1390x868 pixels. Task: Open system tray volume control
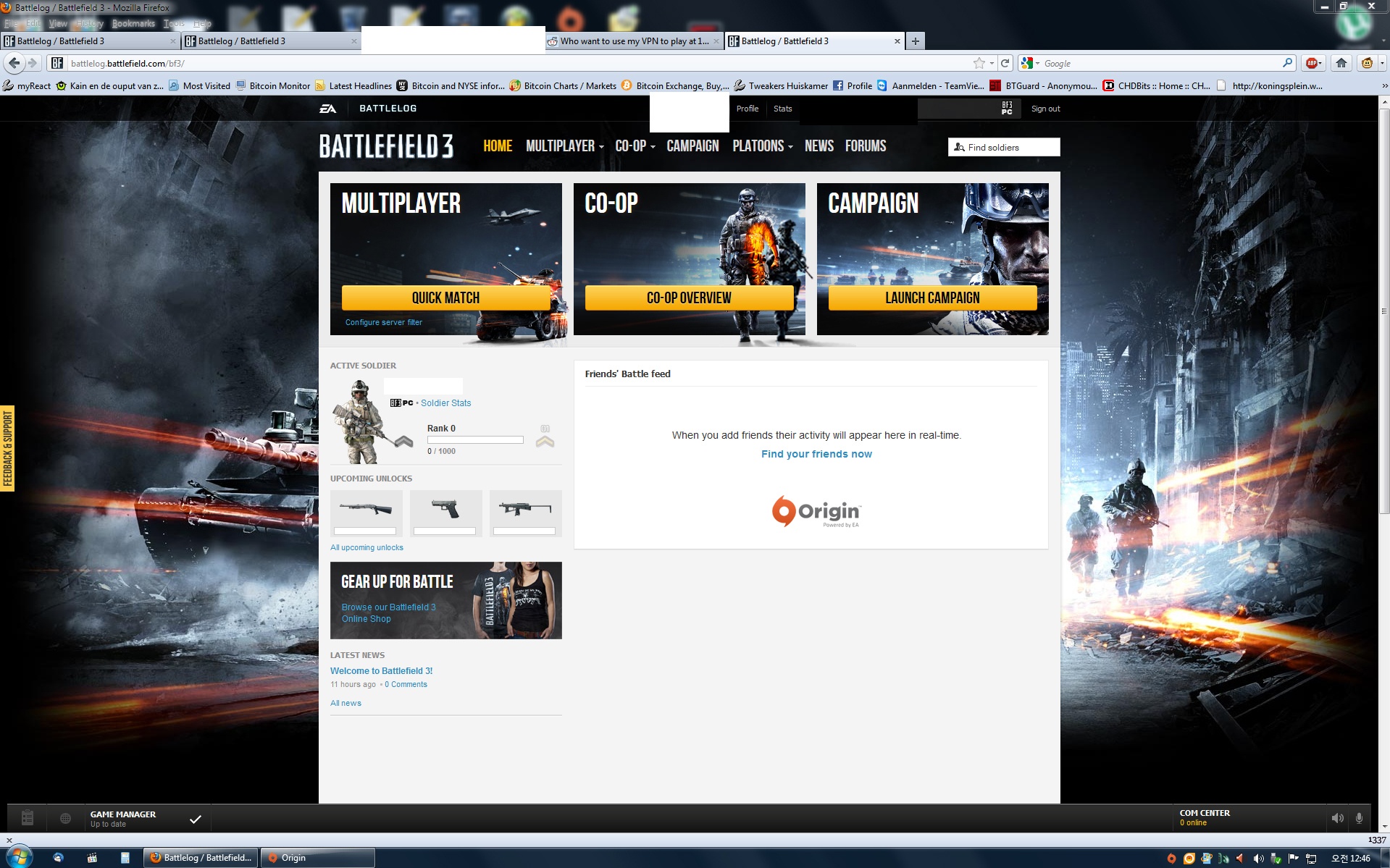1259,859
